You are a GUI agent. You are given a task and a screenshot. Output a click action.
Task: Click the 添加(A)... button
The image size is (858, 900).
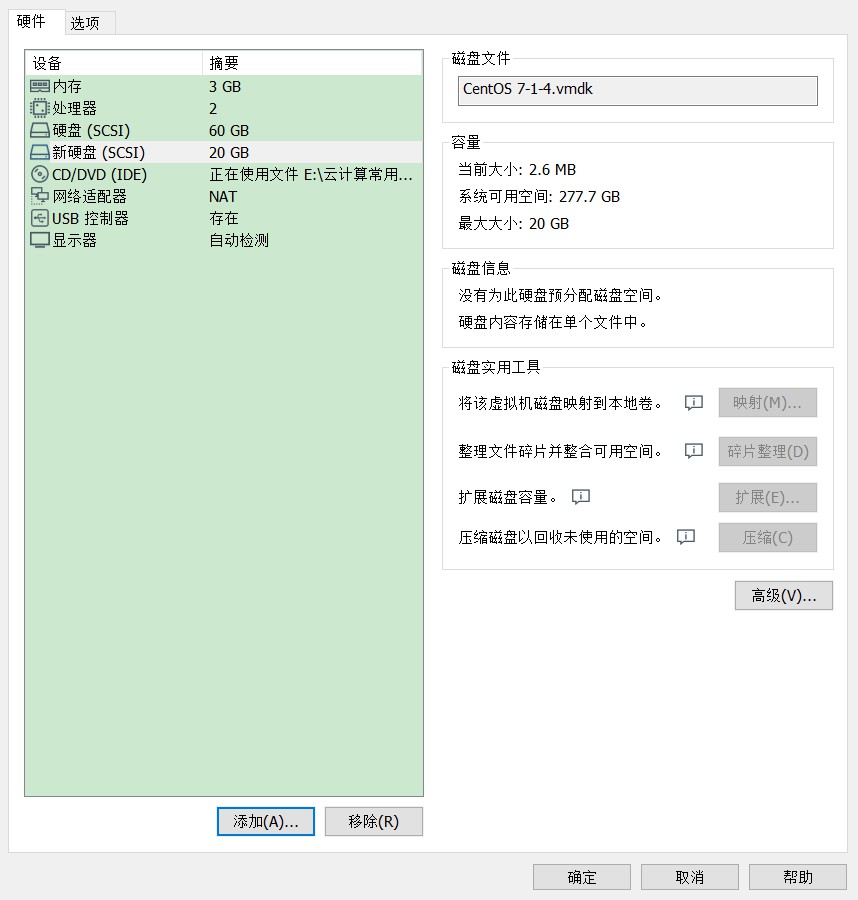click(266, 821)
